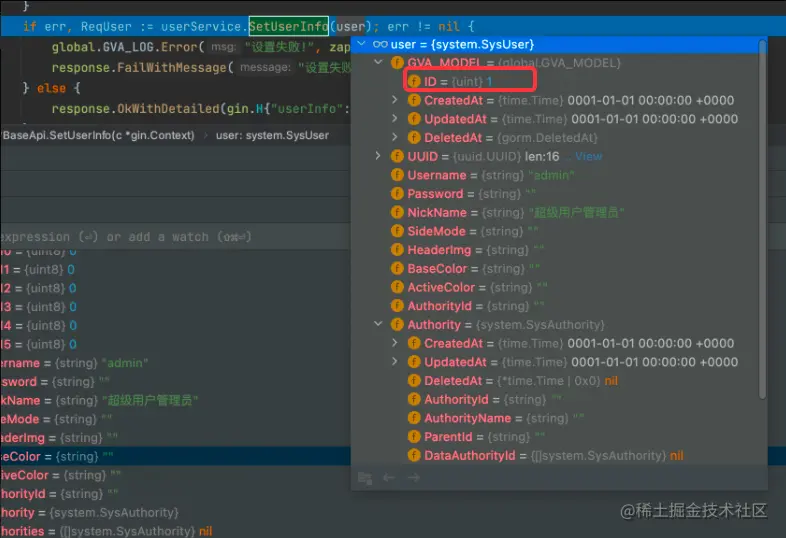Click the popup's vertical scrollbar

point(762,218)
